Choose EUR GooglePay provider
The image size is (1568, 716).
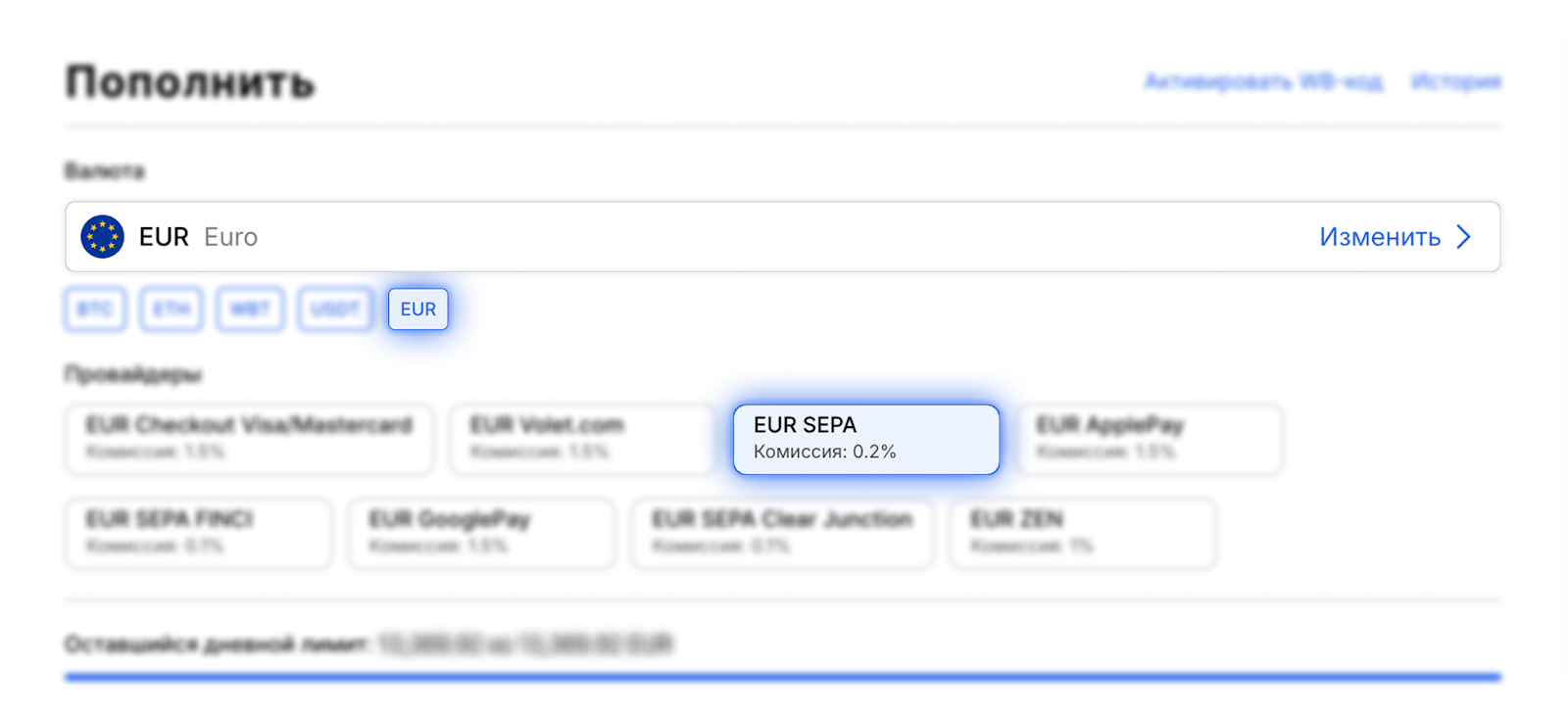(x=481, y=533)
